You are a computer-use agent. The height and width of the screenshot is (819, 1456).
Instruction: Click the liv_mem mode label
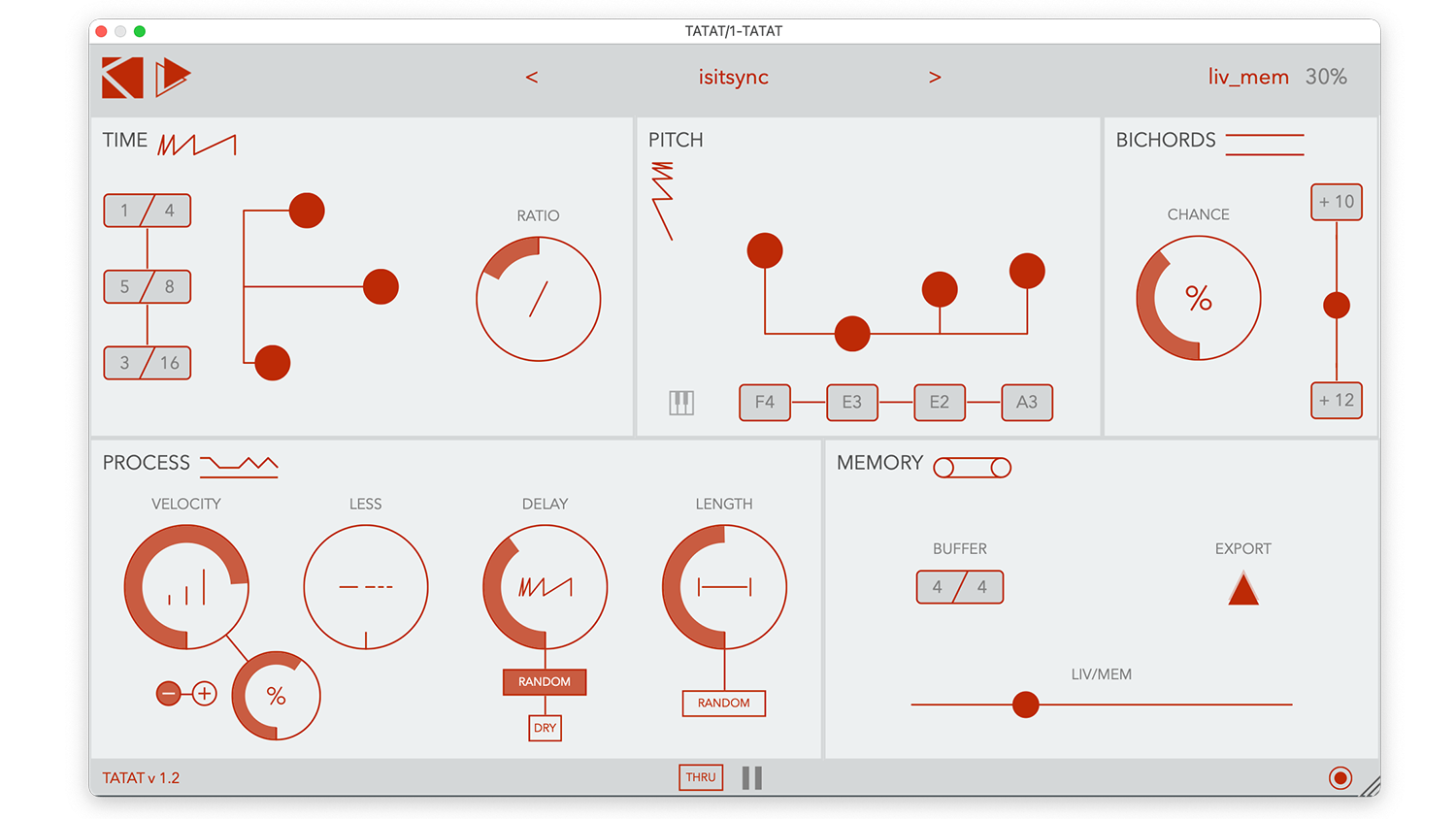(x=1248, y=77)
